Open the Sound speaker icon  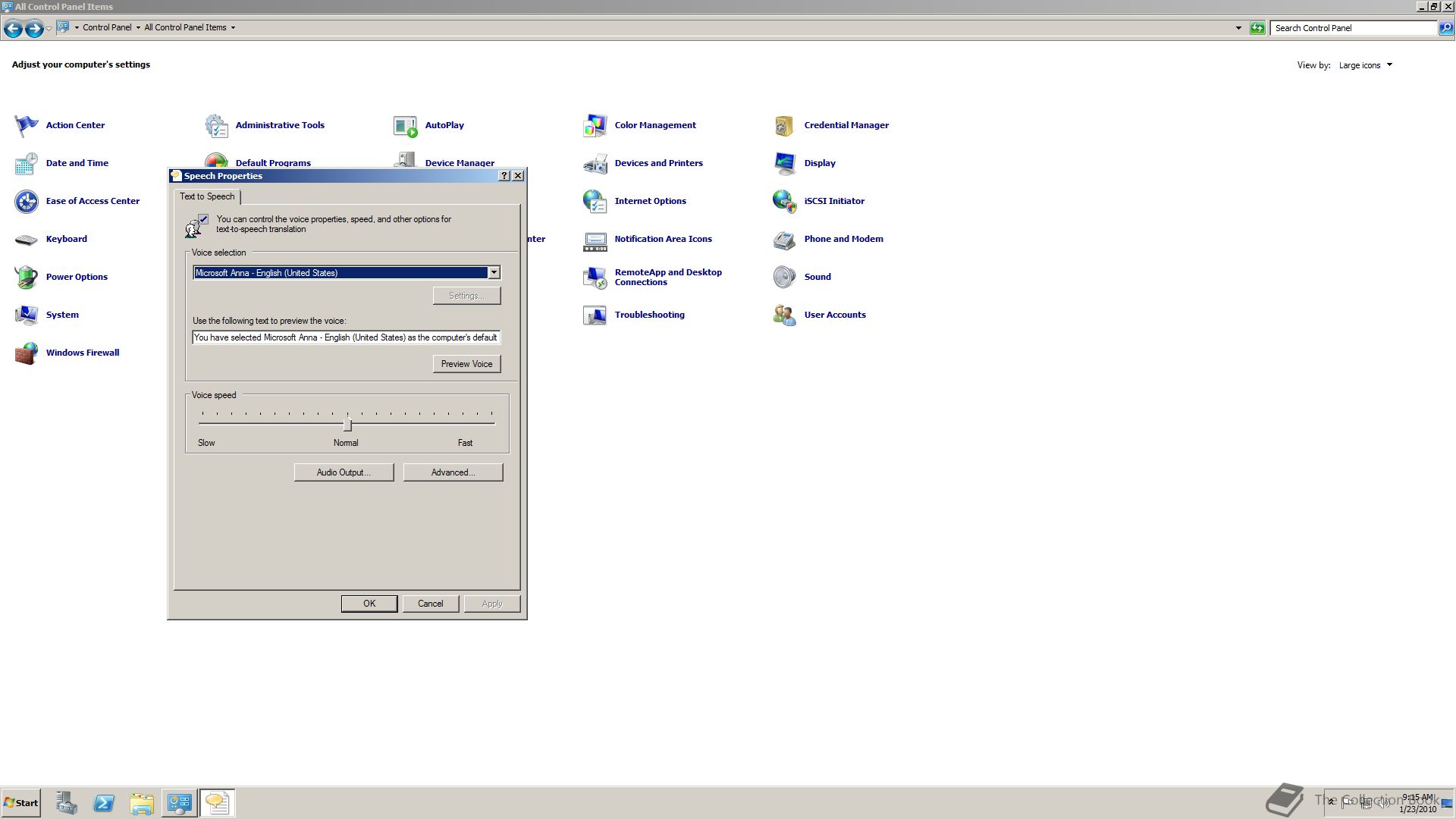click(x=785, y=277)
